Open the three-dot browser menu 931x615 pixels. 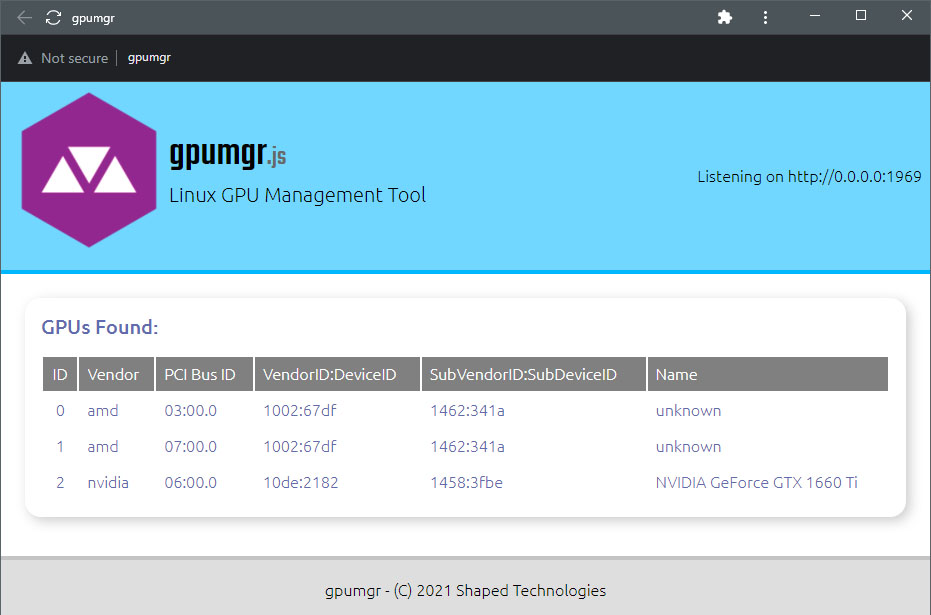(765, 17)
